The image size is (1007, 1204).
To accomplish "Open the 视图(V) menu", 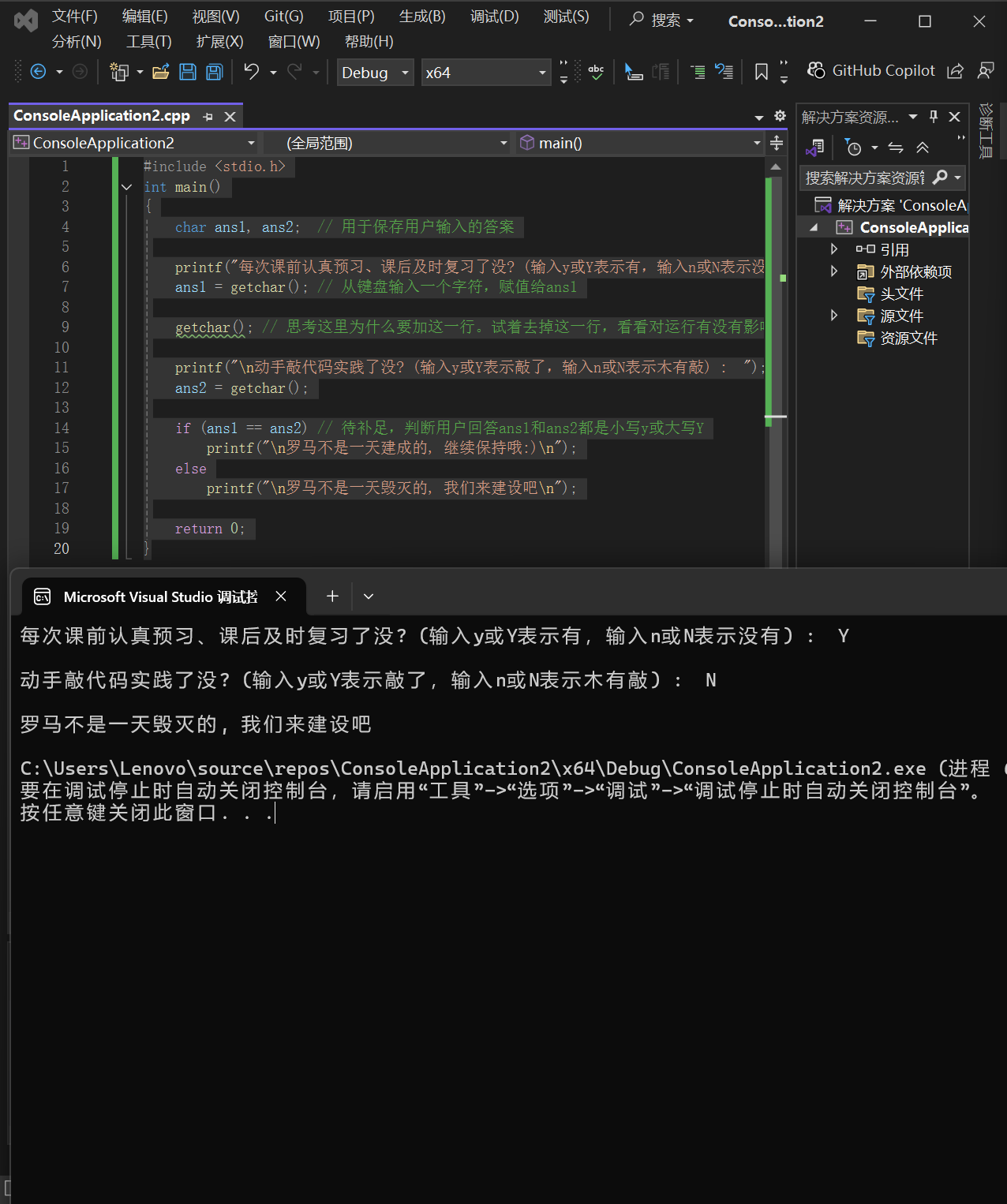I will [x=215, y=16].
